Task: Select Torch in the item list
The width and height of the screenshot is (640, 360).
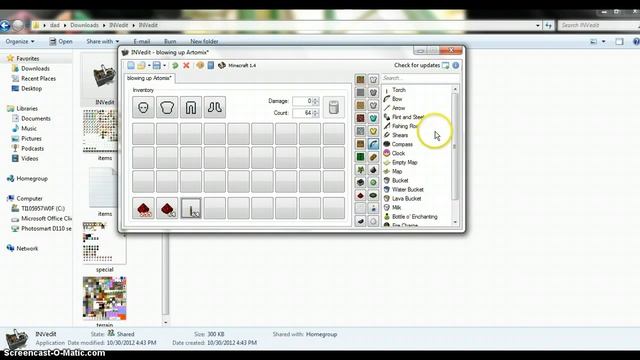Action: point(399,90)
